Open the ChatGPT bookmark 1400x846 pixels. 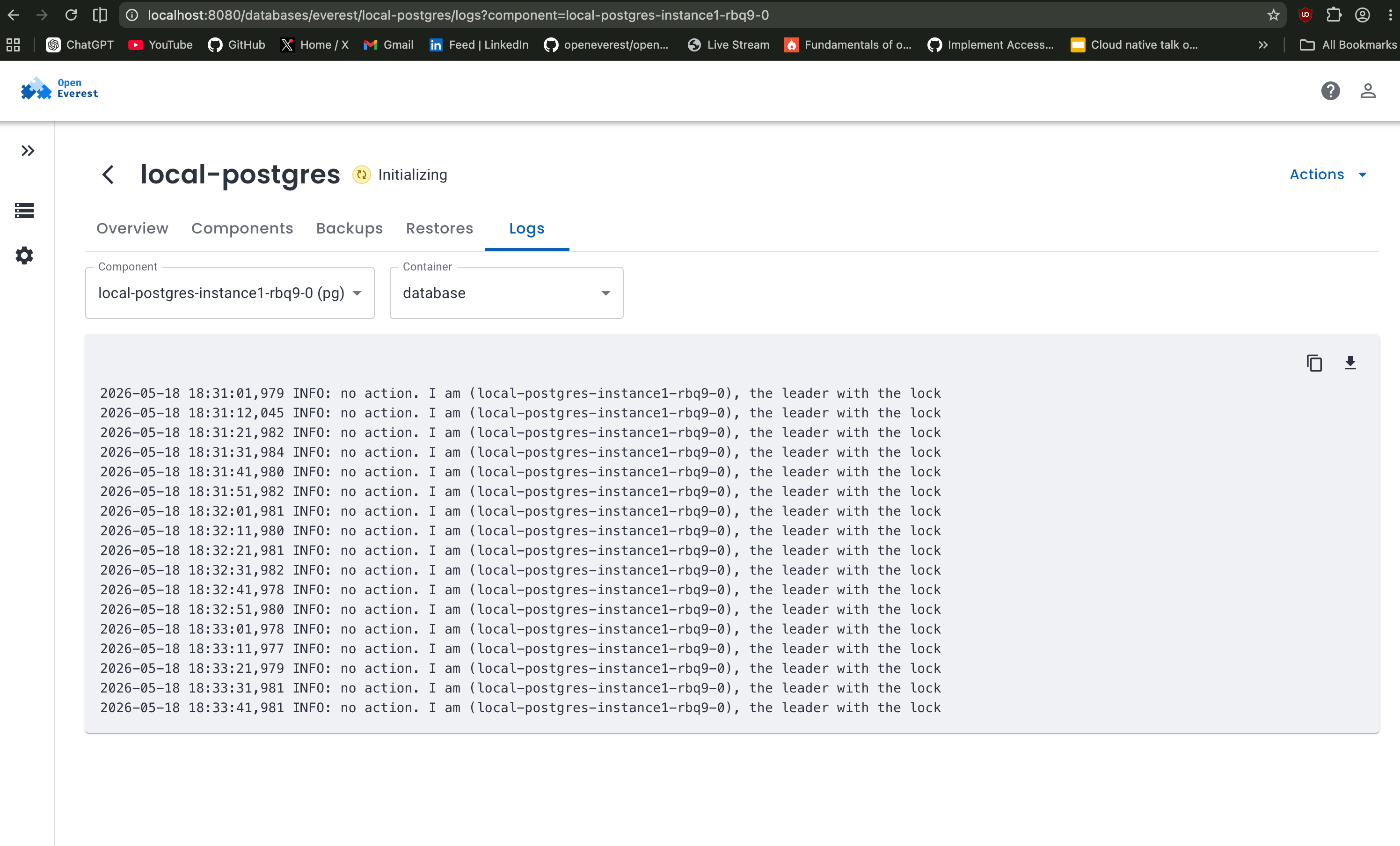point(80,45)
